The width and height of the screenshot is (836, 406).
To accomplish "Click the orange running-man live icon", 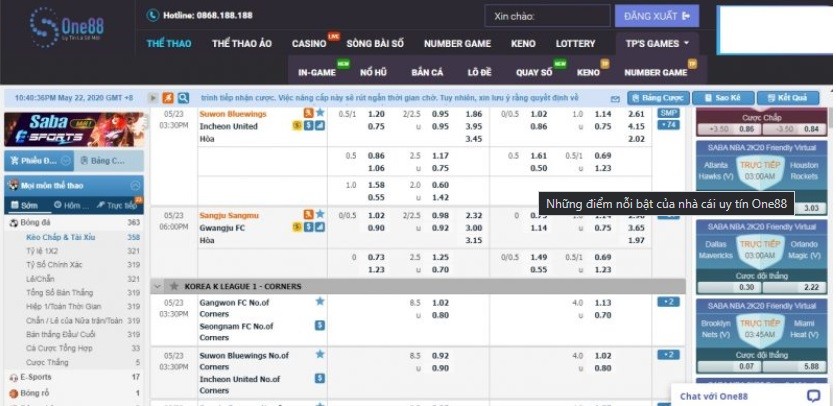I will click(x=168, y=98).
